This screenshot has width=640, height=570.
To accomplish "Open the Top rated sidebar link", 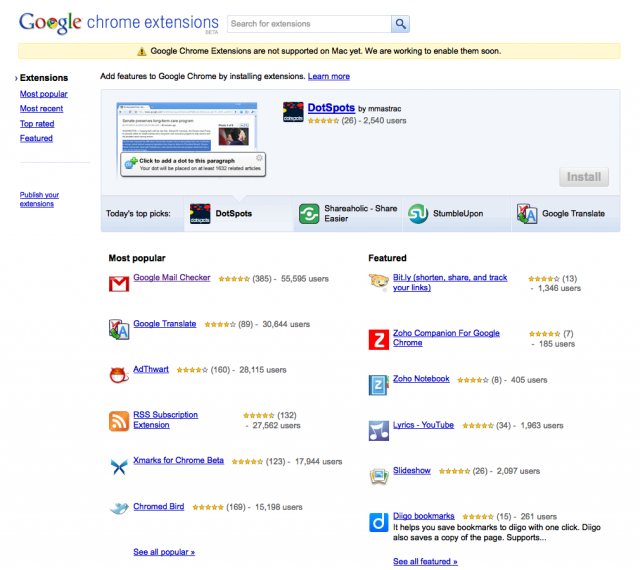I will coord(37,124).
